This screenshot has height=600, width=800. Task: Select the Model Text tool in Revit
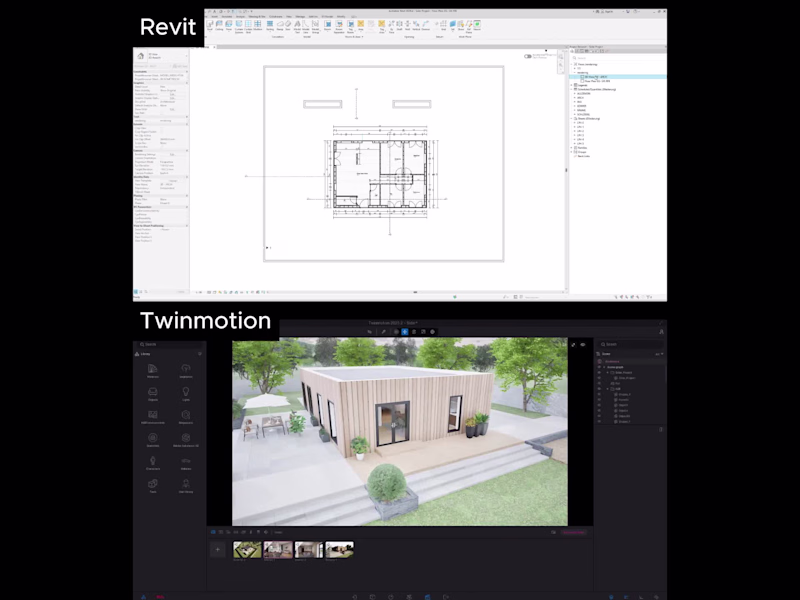297,26
